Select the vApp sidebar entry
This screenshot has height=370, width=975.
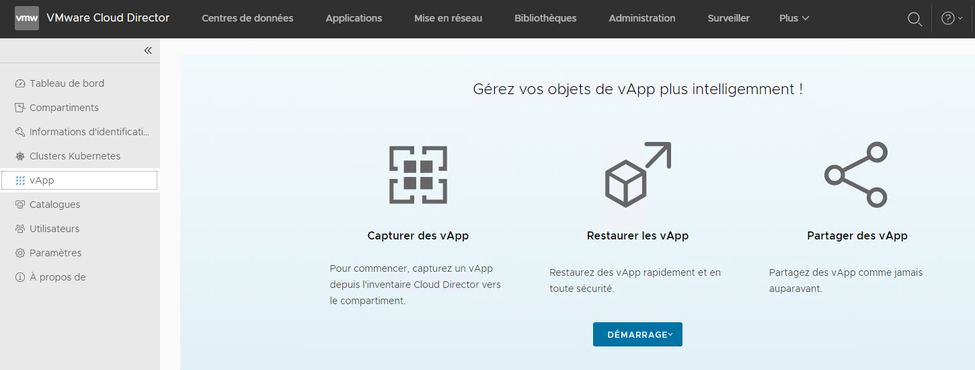click(x=80, y=180)
